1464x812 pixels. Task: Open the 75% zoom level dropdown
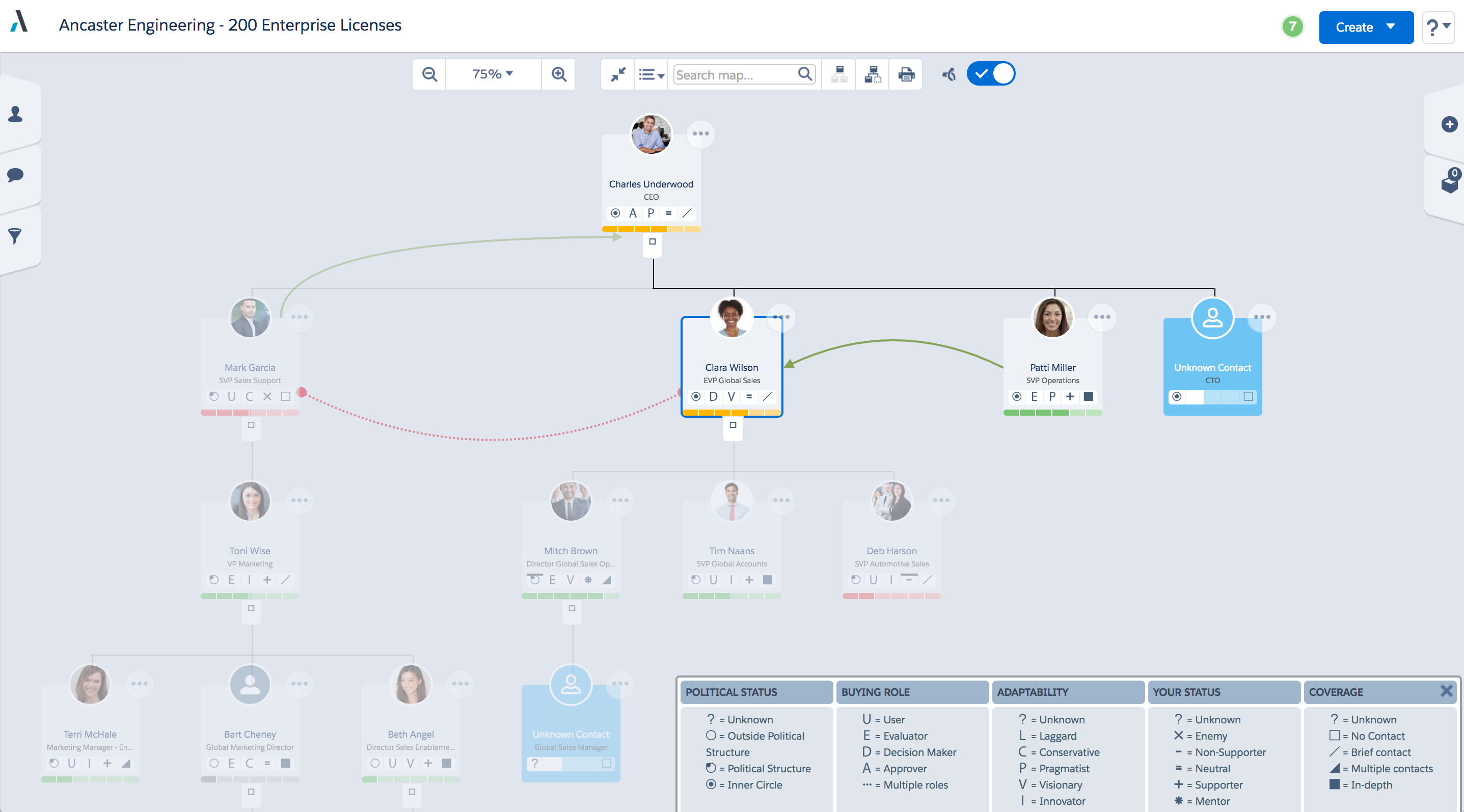click(492, 74)
